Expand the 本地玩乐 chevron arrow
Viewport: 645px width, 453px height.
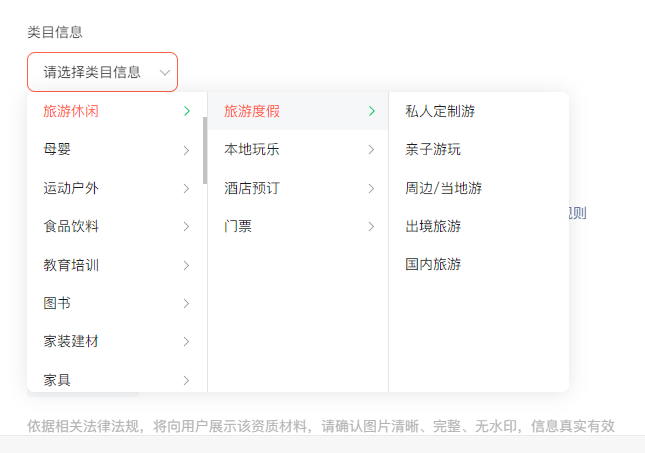pos(371,150)
